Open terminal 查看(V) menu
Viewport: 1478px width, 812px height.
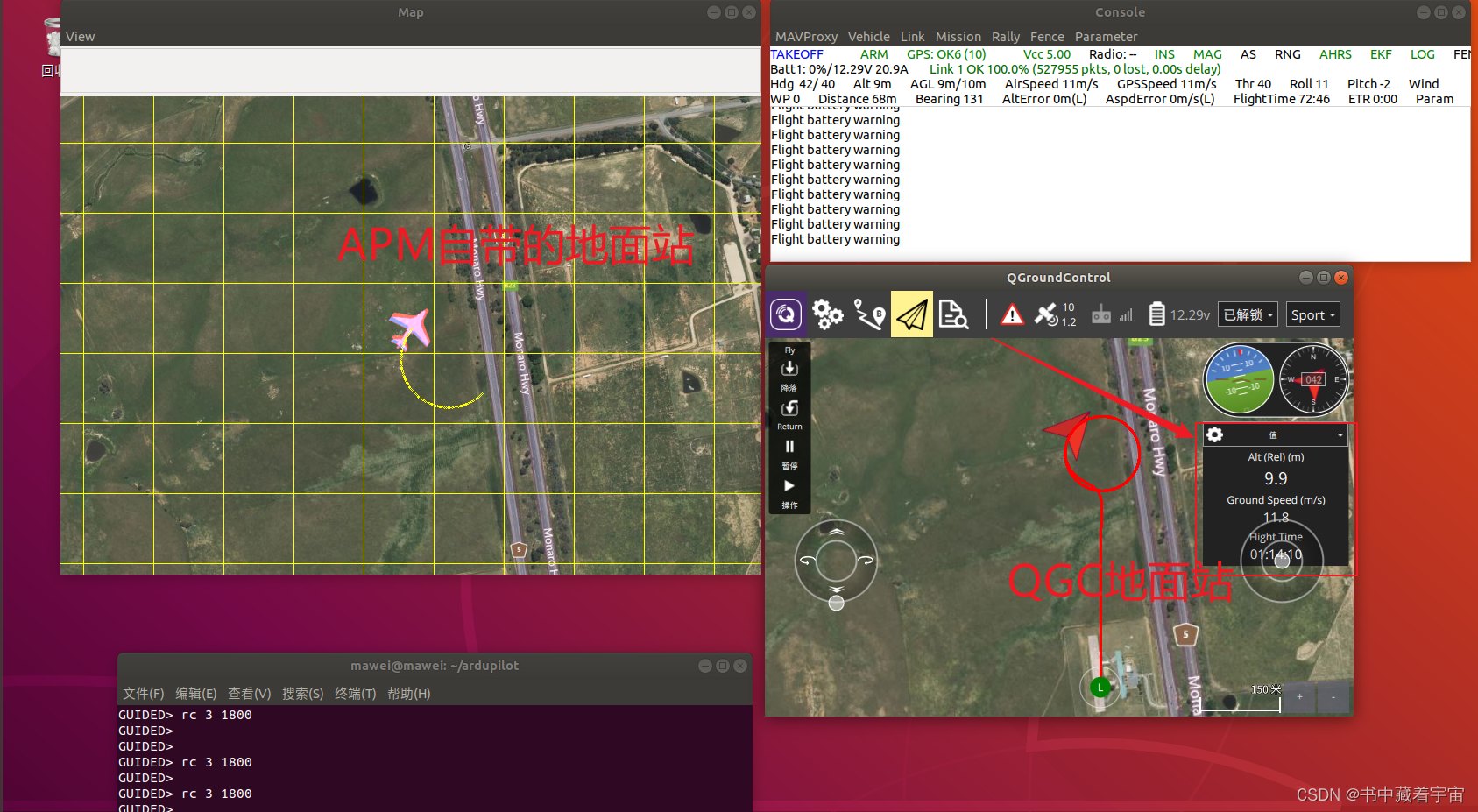tap(249, 693)
